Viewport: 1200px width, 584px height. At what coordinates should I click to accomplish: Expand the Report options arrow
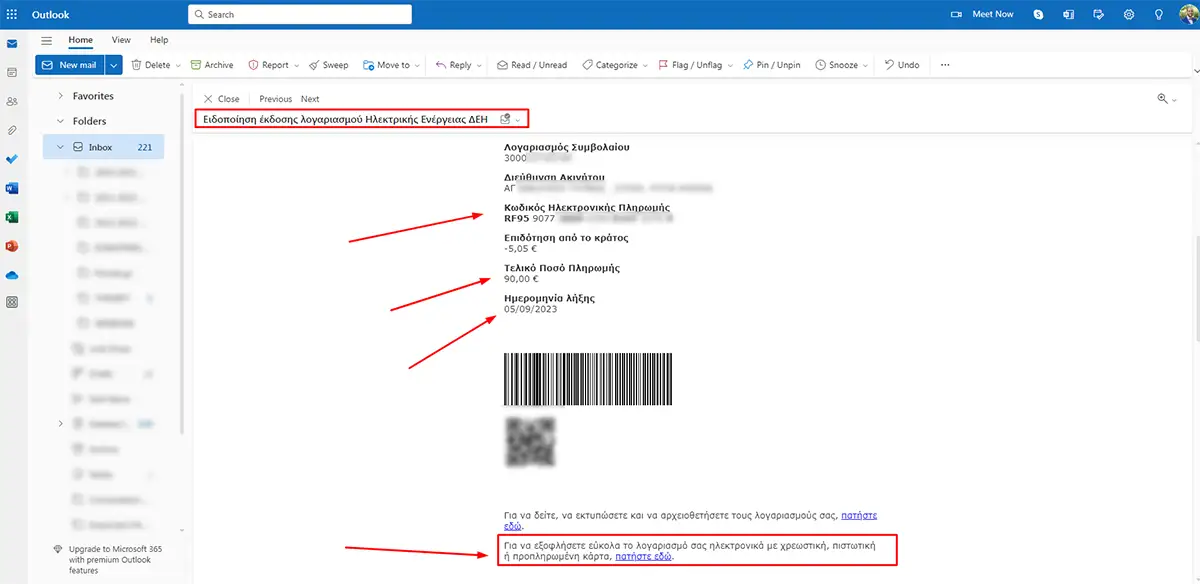click(x=296, y=65)
